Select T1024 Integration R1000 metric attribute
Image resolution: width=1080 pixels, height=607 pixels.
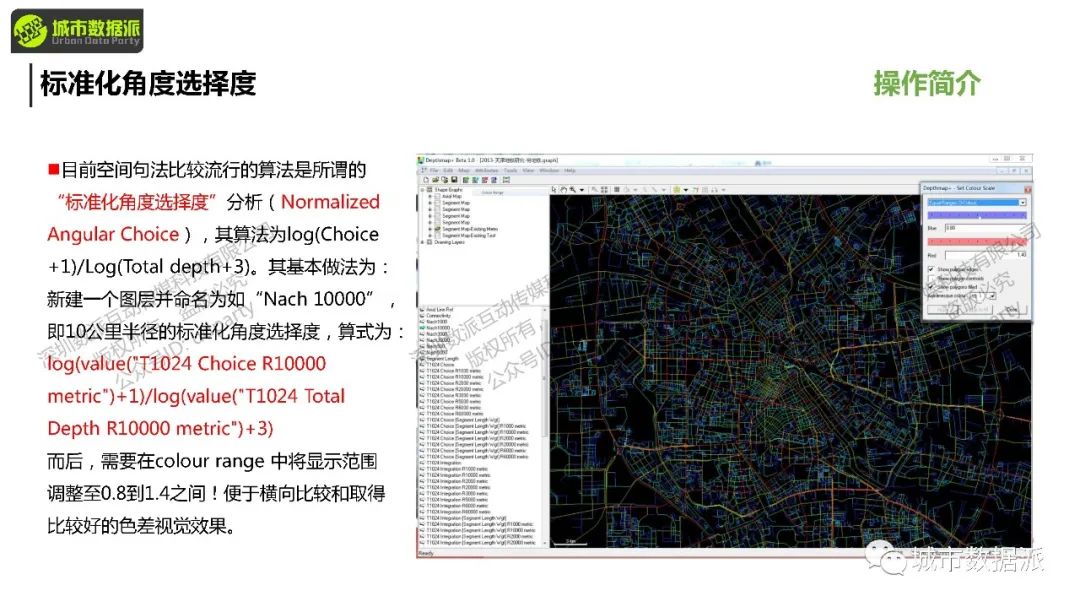pos(457,469)
